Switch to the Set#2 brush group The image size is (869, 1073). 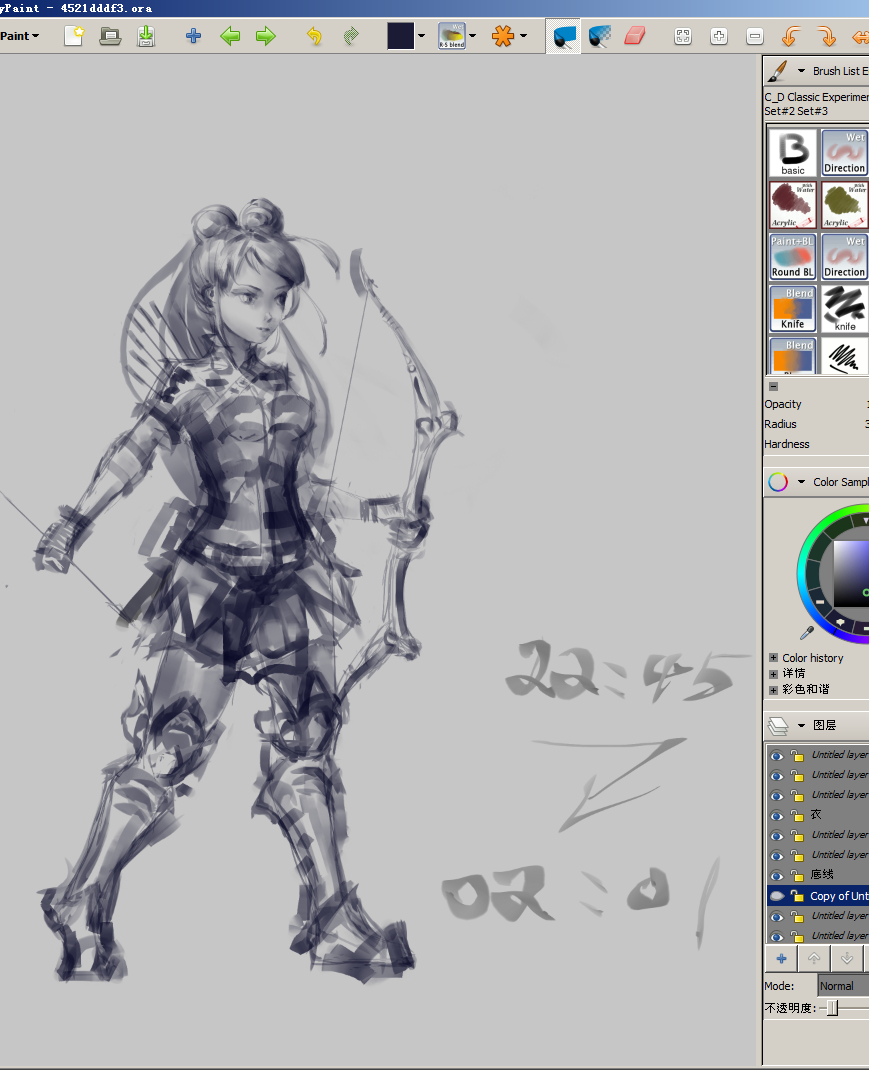[x=779, y=111]
